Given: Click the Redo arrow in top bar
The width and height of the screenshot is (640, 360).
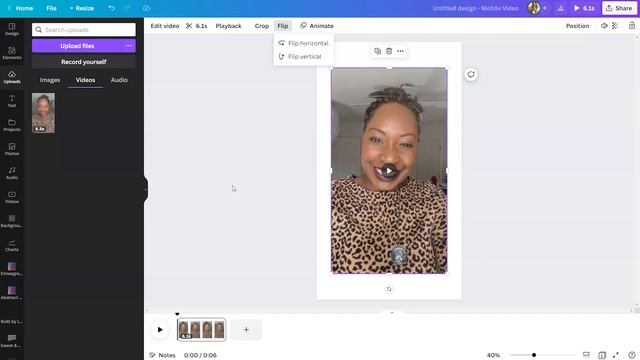Looking at the screenshot, I should 127,8.
